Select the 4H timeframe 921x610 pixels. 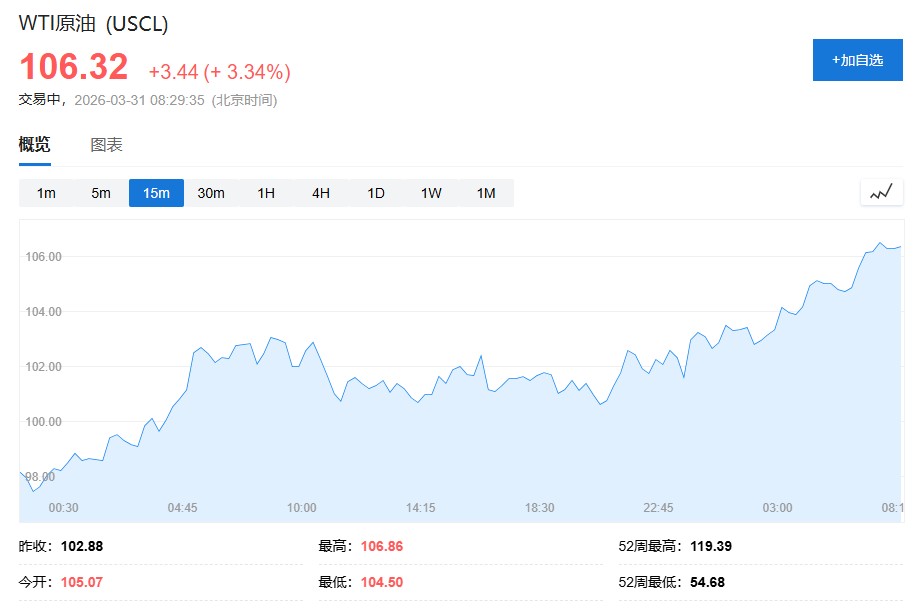pos(321,193)
